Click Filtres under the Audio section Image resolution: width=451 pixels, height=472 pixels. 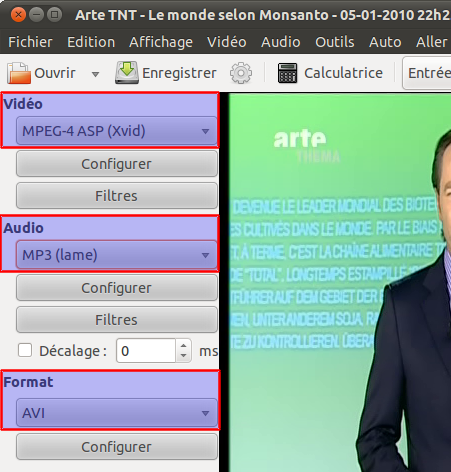point(117,320)
